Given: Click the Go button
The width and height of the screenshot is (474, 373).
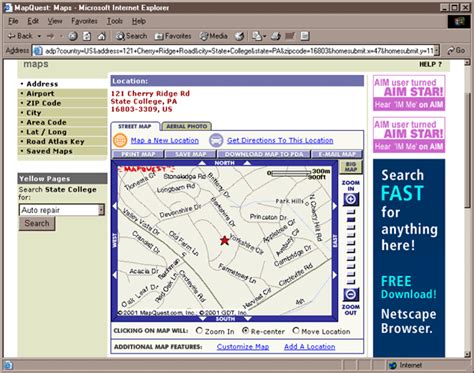Looking at the screenshot, I should (456, 51).
